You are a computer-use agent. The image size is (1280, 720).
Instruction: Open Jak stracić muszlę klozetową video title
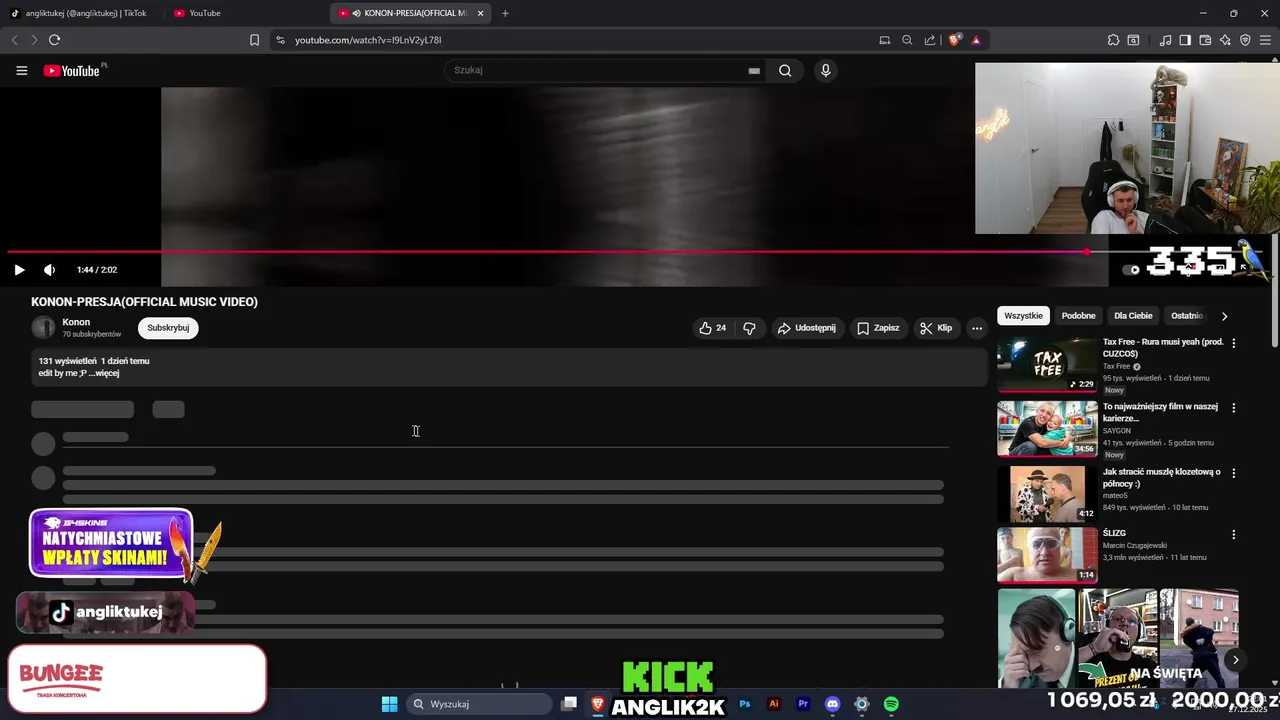[1161, 477]
